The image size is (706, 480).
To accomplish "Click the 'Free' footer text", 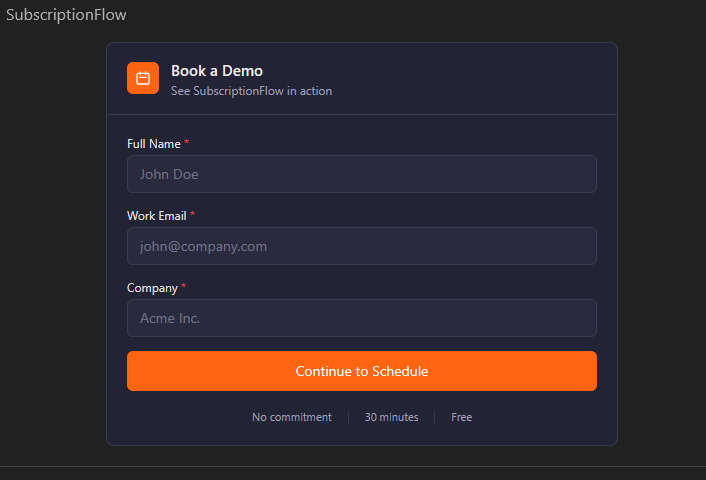I will (x=462, y=417).
